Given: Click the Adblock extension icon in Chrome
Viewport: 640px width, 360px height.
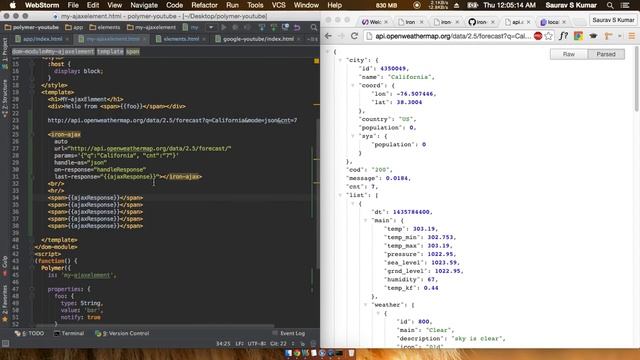Looking at the screenshot, I should [x=538, y=36].
